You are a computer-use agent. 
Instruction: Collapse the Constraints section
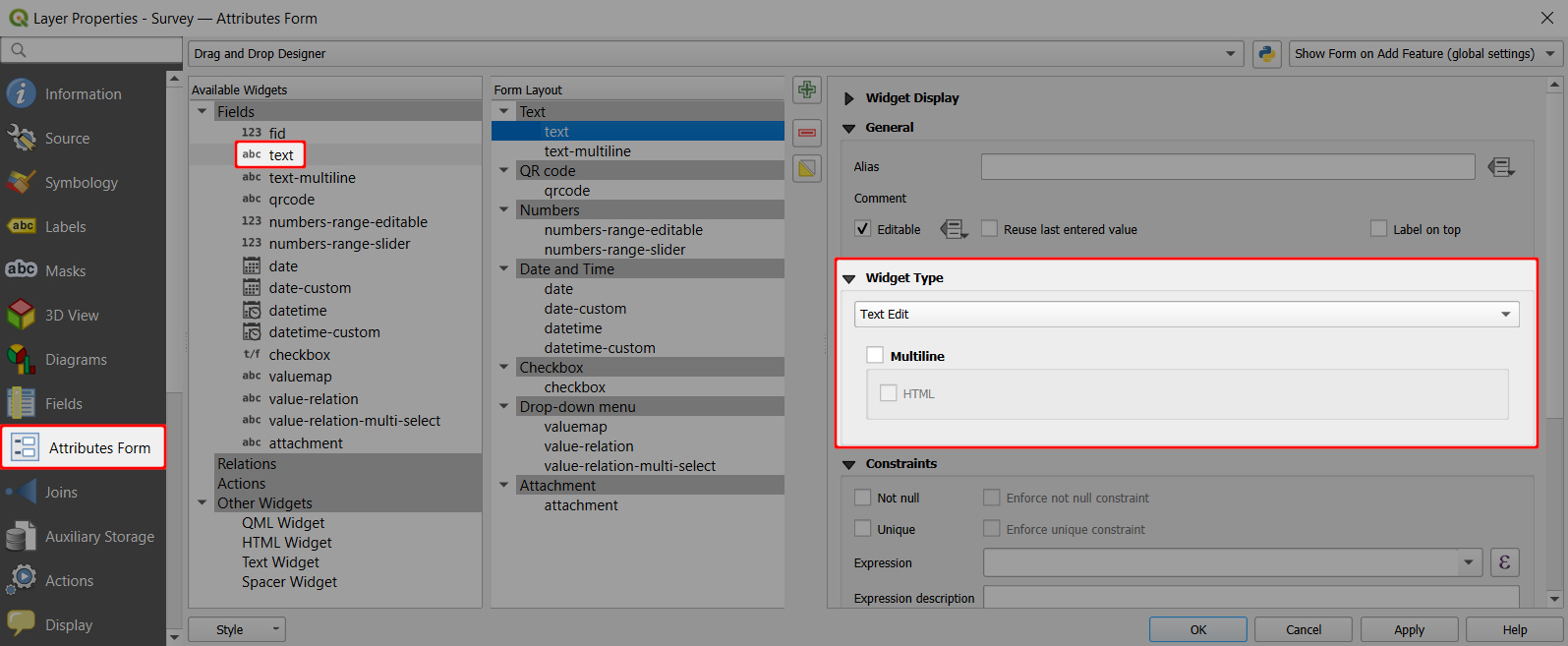point(849,464)
